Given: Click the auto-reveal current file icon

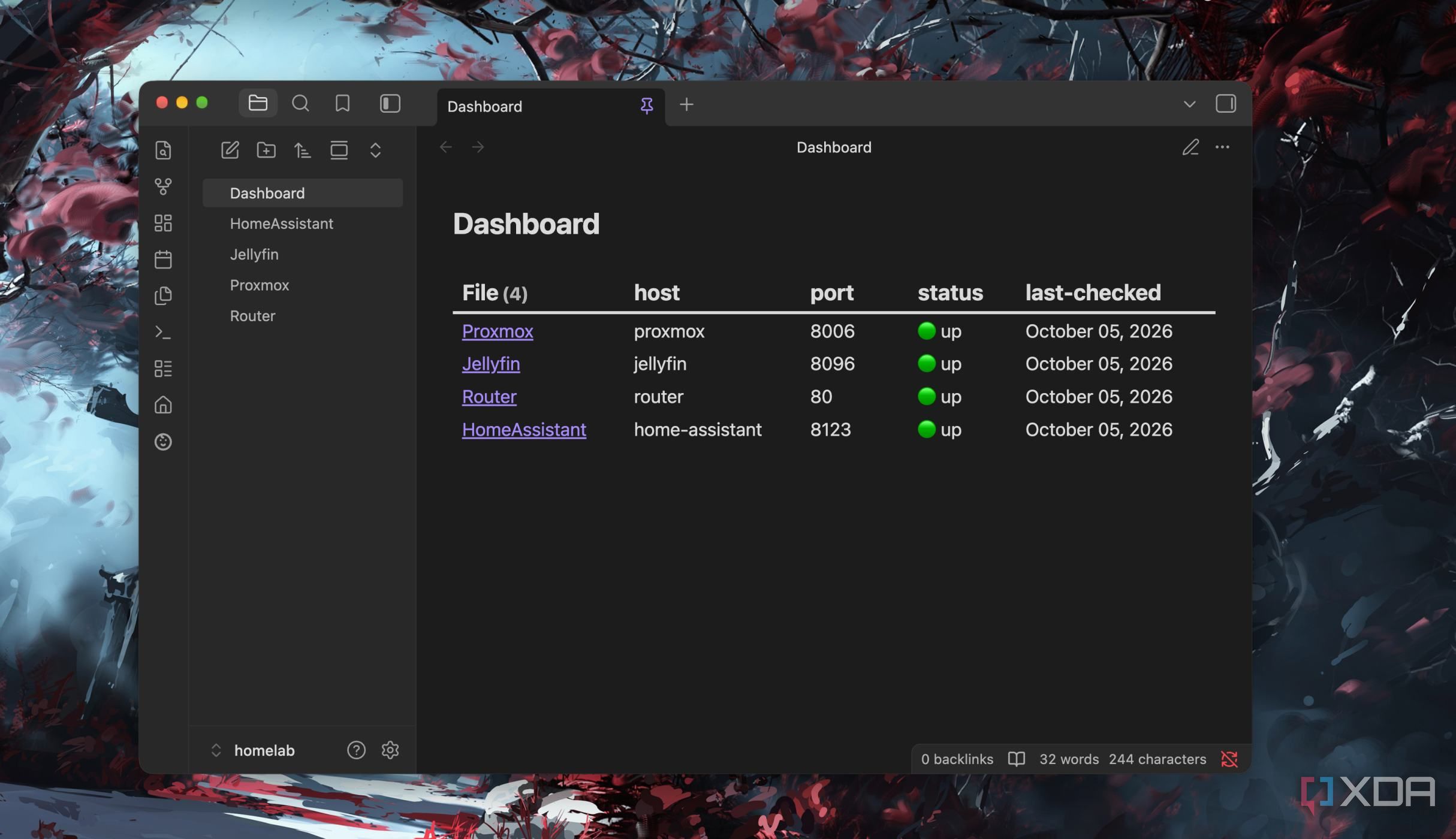Looking at the screenshot, I should (x=339, y=150).
